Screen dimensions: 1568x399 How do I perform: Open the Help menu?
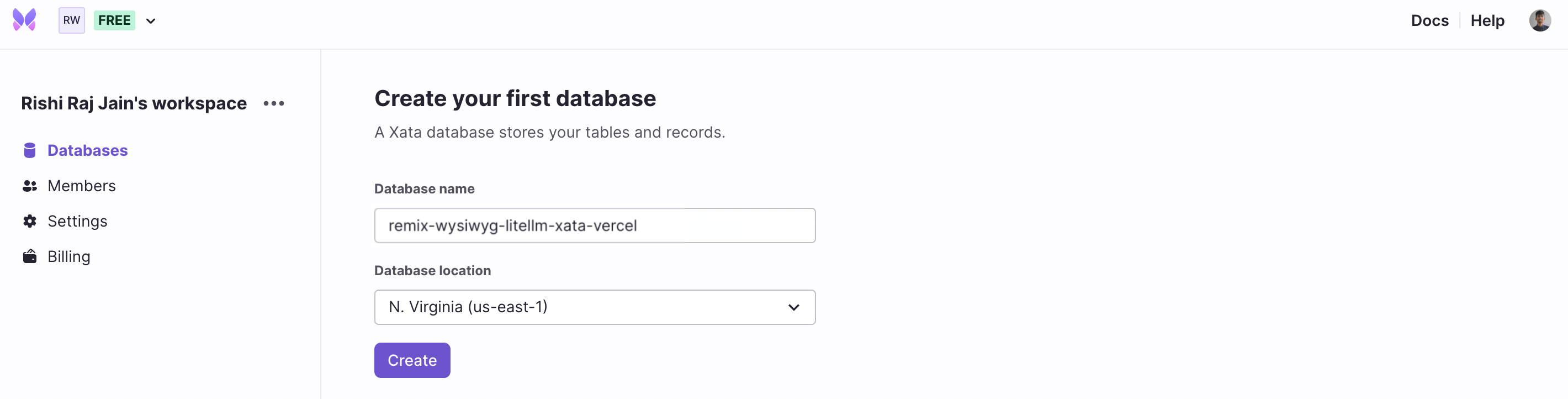(x=1487, y=20)
